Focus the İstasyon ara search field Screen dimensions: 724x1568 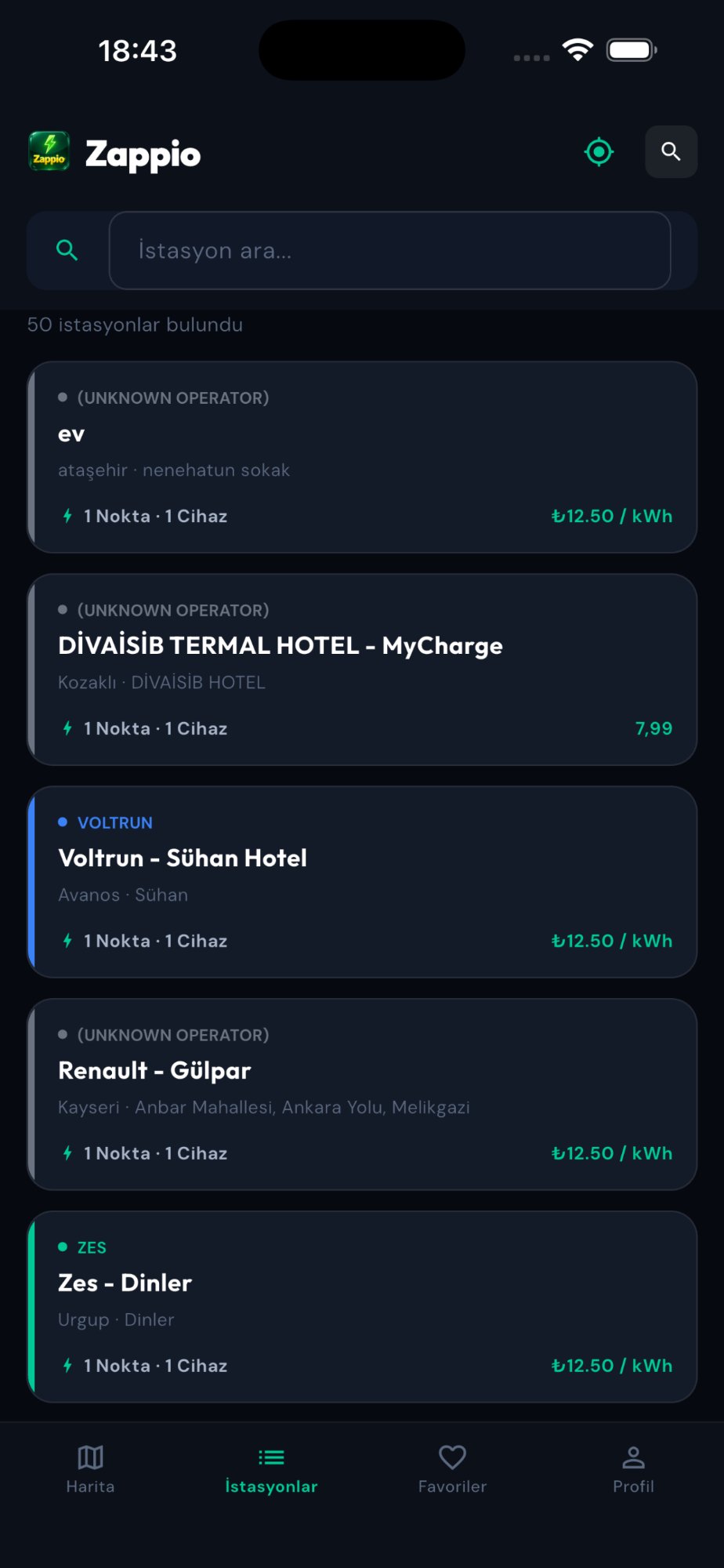pyautogui.click(x=389, y=251)
